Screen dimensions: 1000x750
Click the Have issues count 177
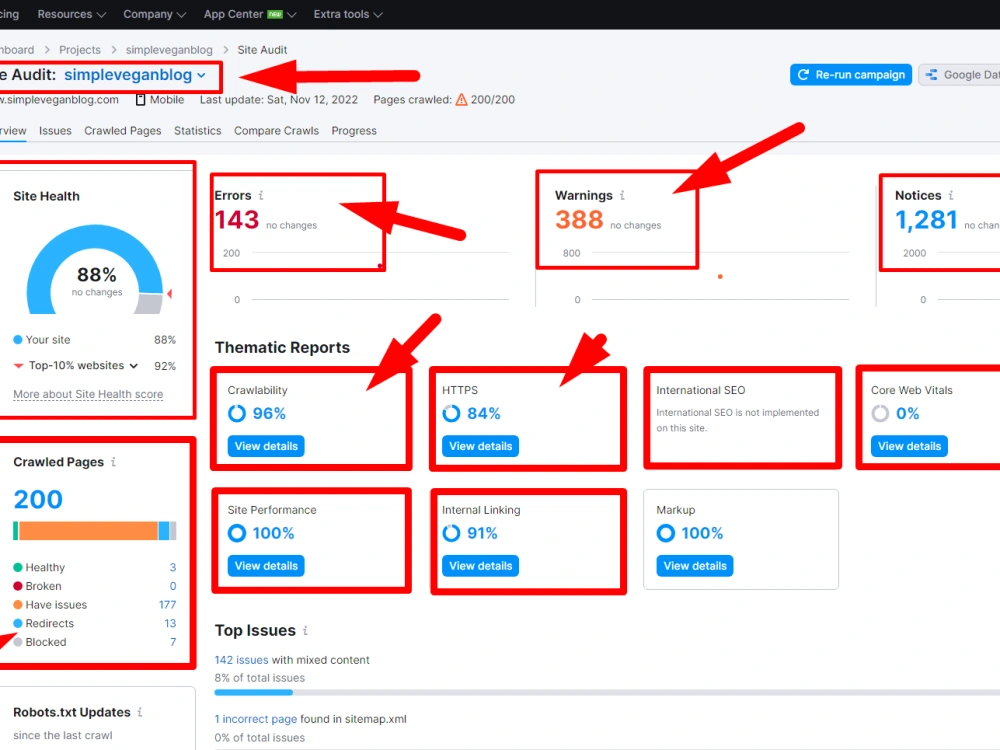[x=167, y=605]
